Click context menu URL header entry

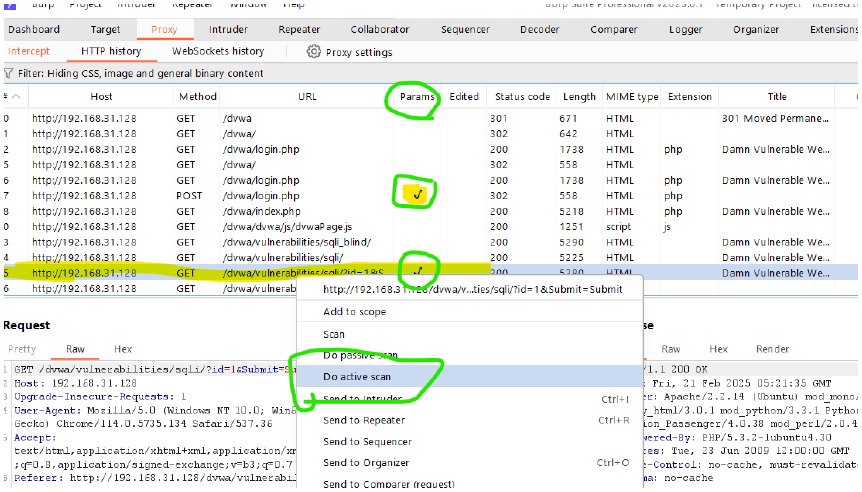472,290
